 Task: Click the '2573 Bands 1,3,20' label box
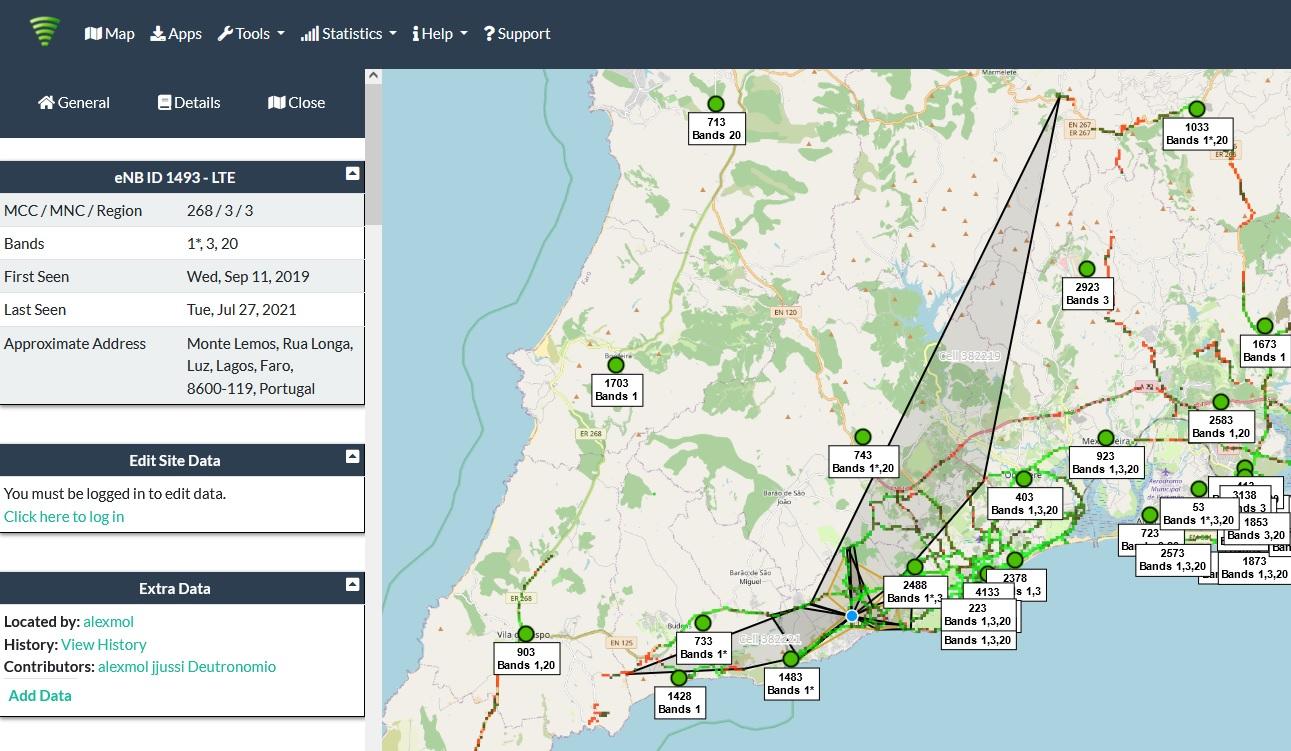click(1173, 560)
